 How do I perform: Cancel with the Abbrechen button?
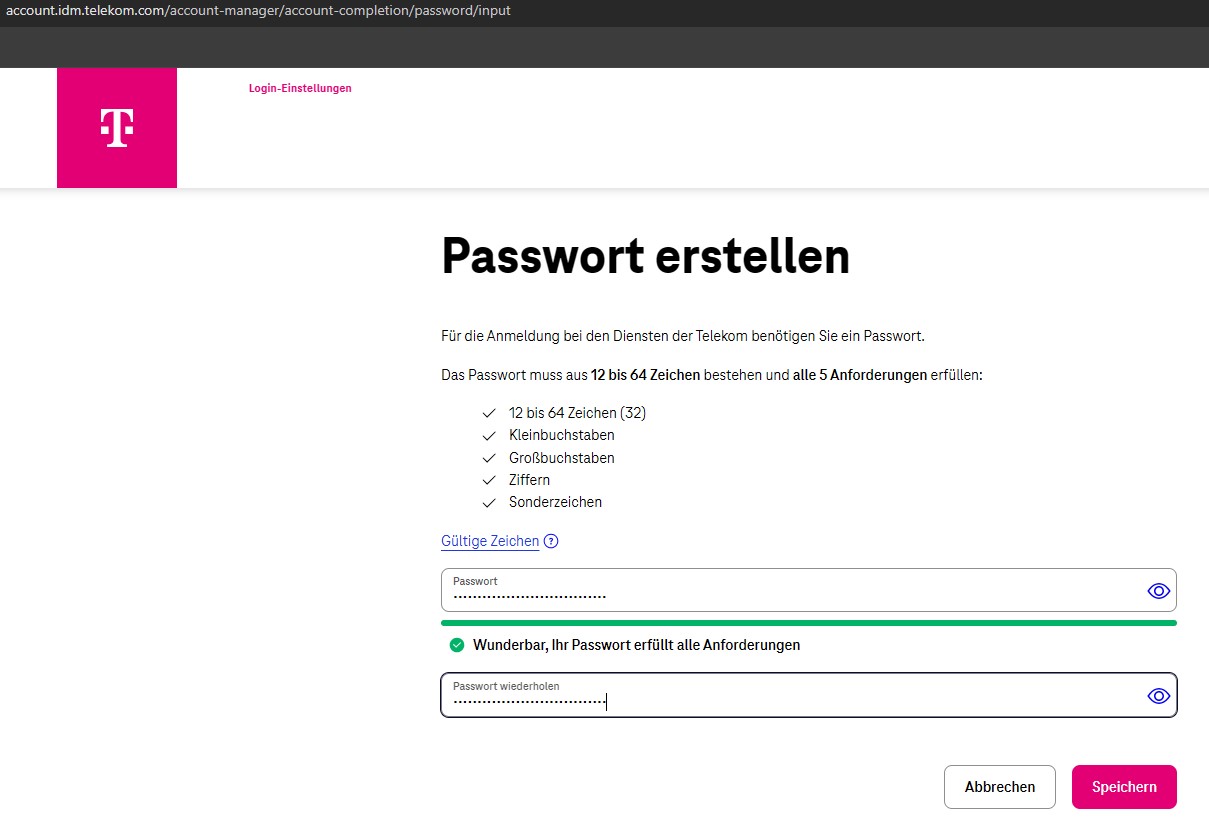999,787
